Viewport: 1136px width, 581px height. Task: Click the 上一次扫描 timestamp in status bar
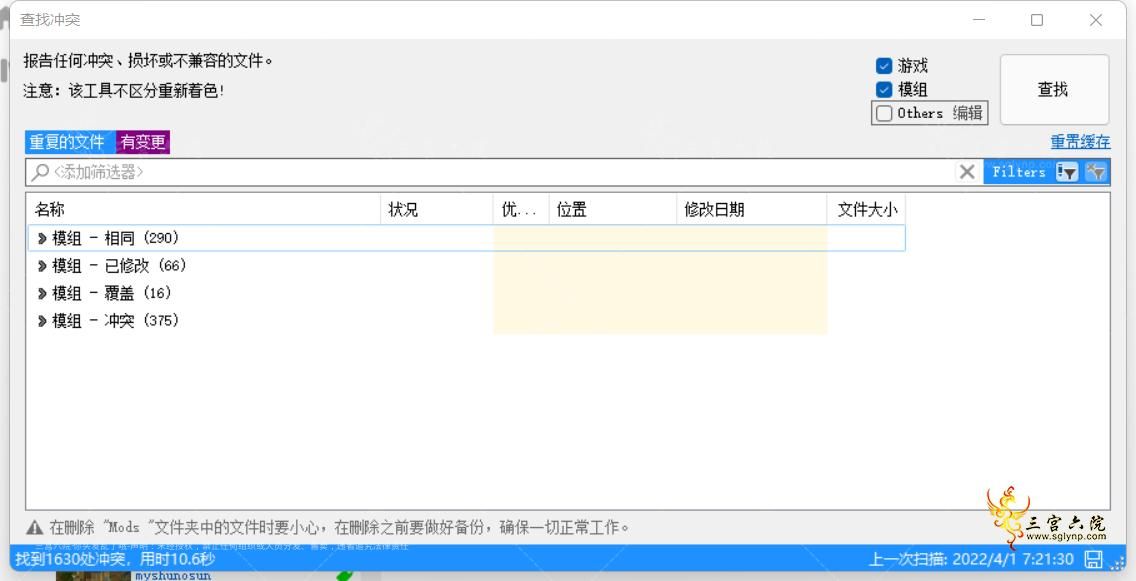[971, 559]
